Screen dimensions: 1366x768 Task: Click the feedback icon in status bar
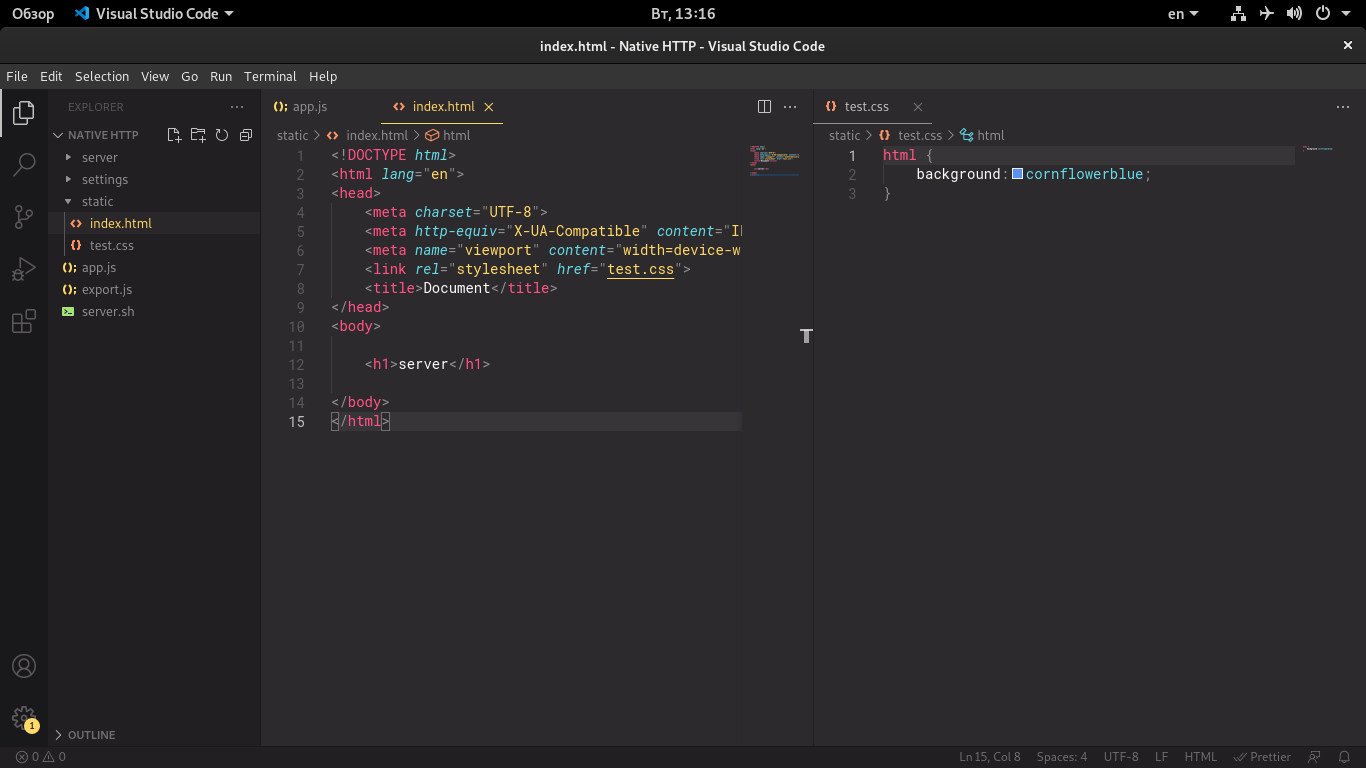pos(1315,757)
